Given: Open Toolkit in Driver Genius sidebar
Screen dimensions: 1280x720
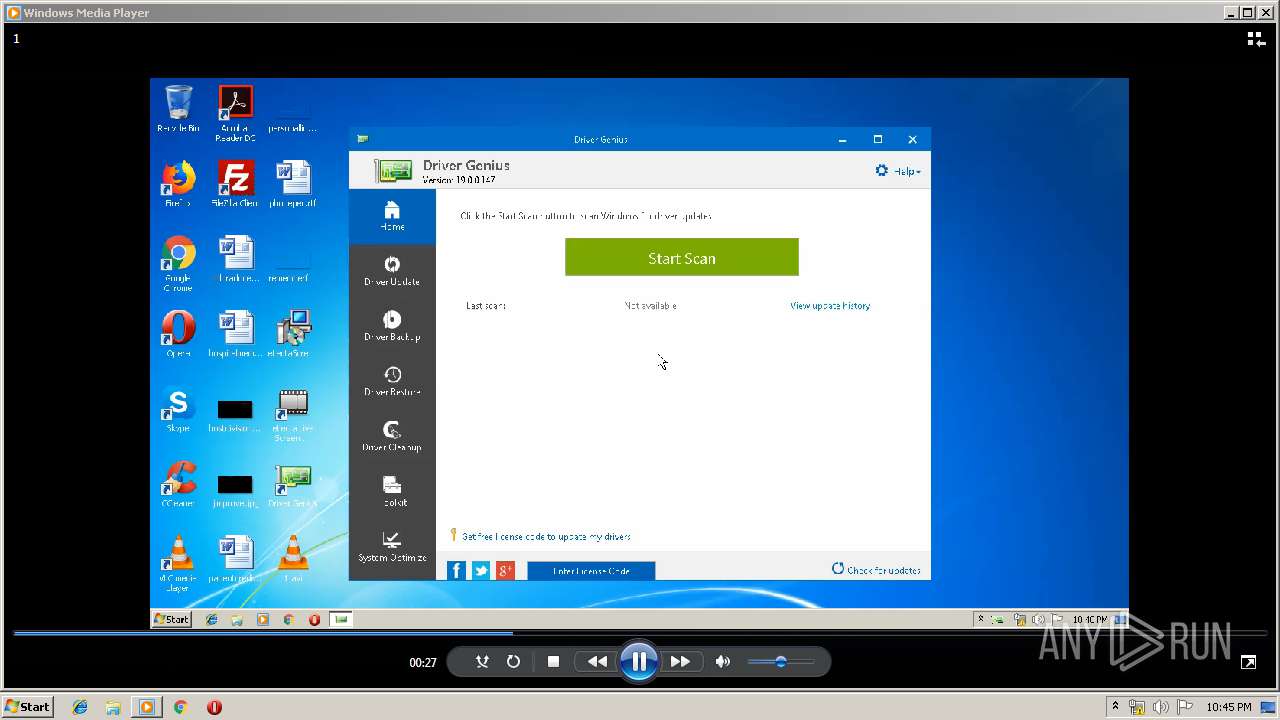Looking at the screenshot, I should coord(392,491).
